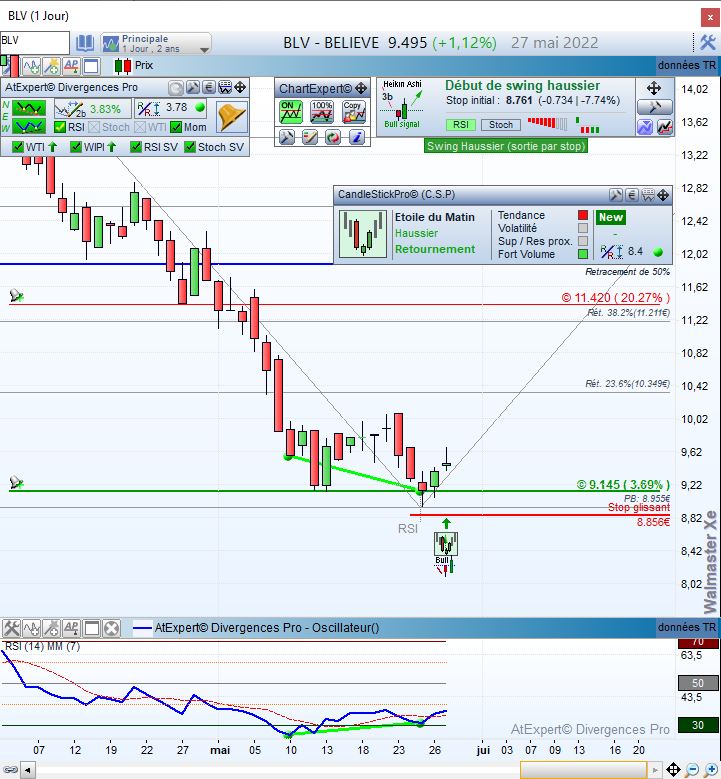
Task: Click black line chart icon in swing panel
Action: (664, 127)
